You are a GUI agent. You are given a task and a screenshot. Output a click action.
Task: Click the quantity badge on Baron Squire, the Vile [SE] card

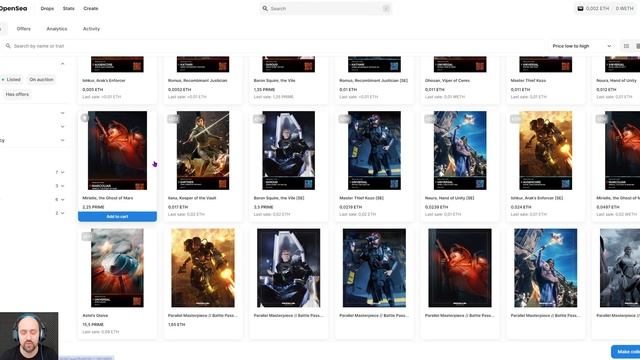258,119
